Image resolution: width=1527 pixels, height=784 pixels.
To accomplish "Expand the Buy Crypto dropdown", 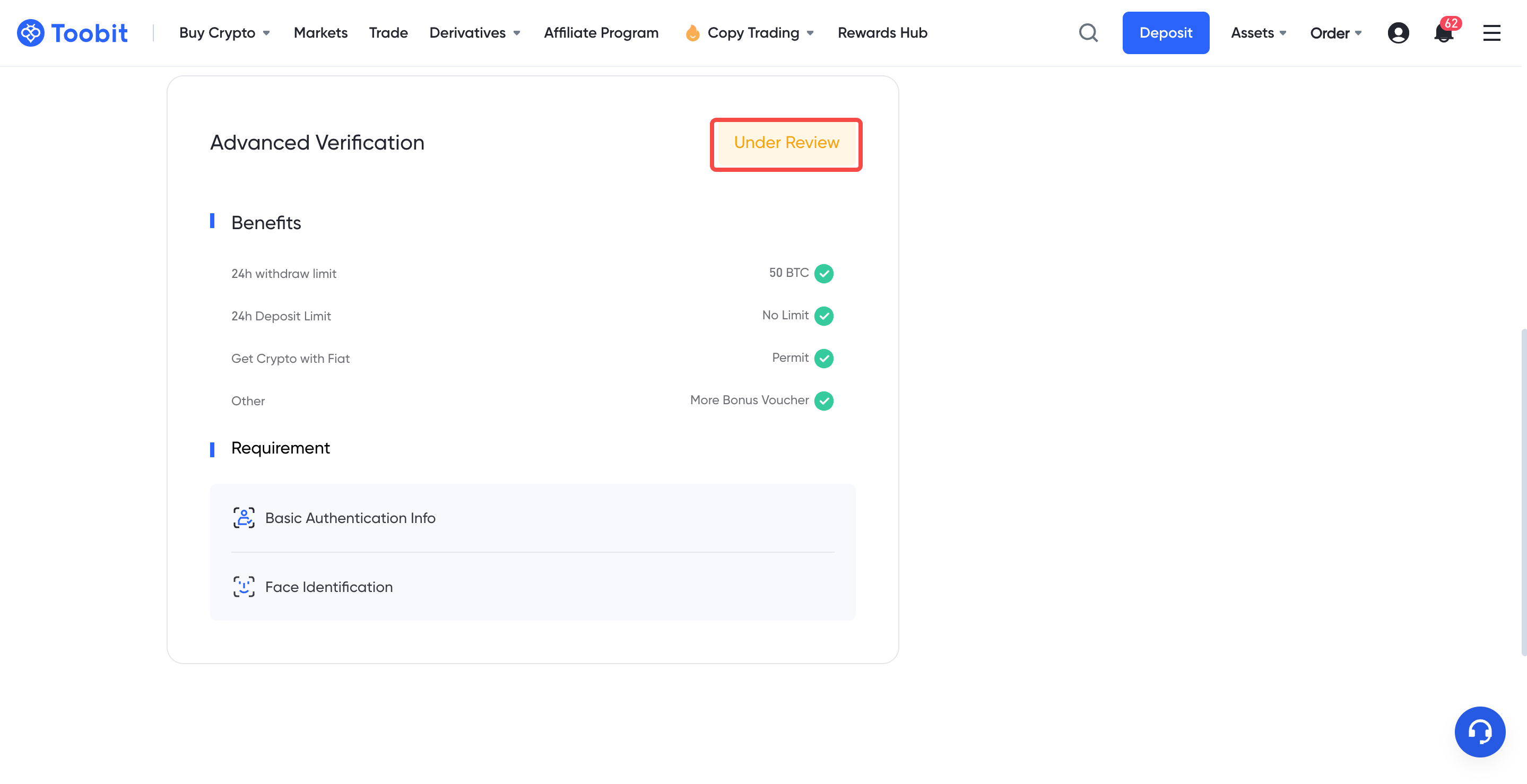I will (224, 32).
